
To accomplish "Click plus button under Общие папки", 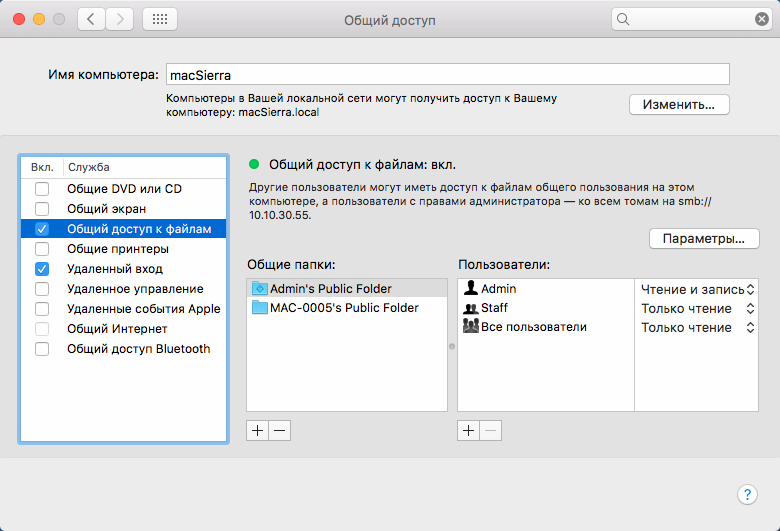I will click(x=257, y=430).
